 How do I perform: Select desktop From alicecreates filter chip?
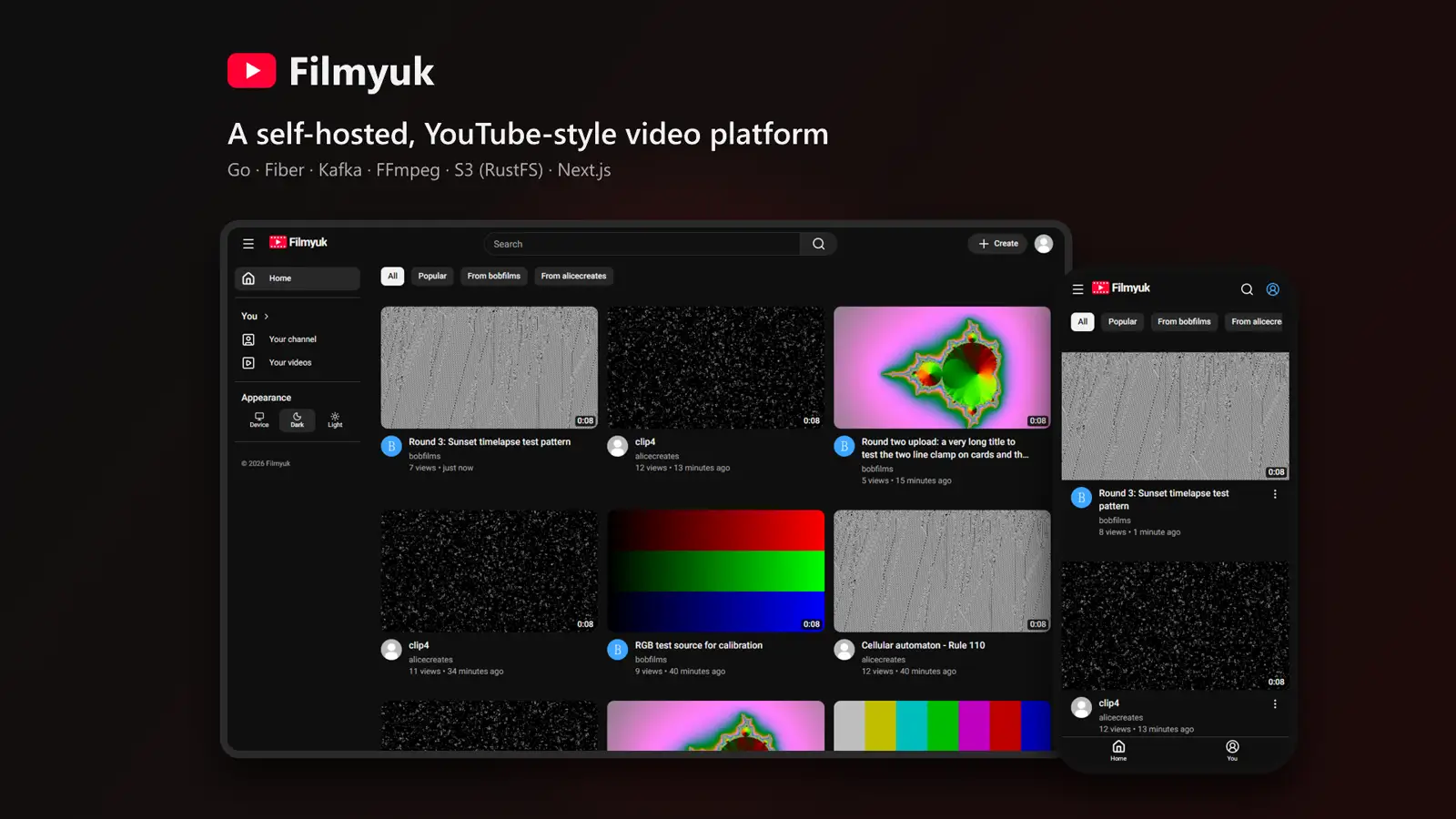pyautogui.click(x=573, y=276)
